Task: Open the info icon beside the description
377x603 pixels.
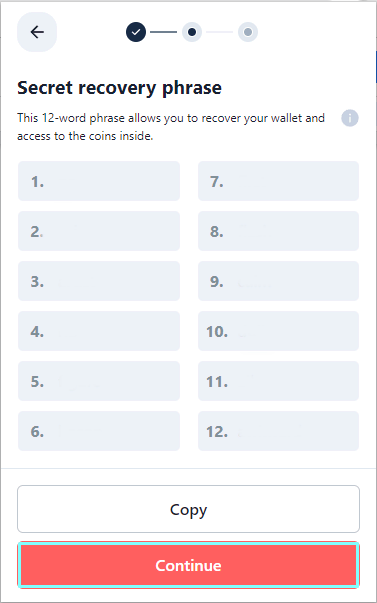Action: click(350, 118)
